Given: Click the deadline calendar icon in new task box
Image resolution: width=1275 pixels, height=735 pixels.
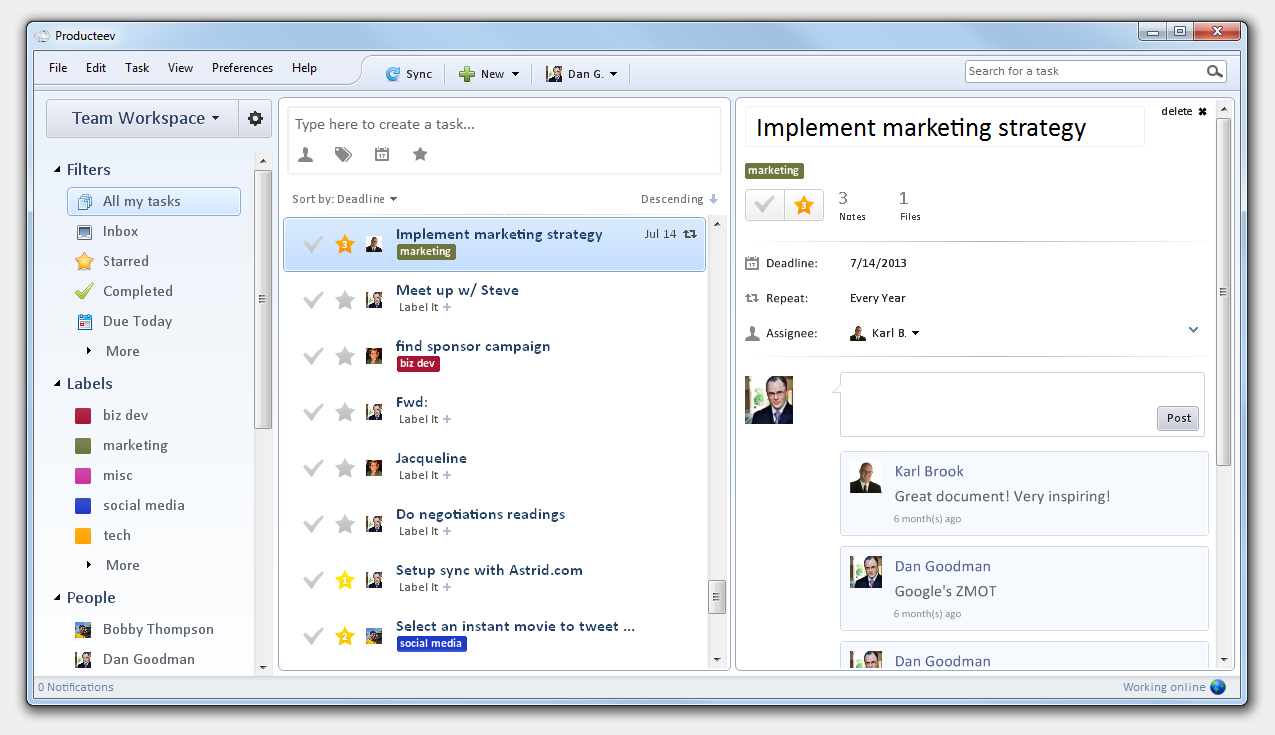Looking at the screenshot, I should click(x=381, y=154).
